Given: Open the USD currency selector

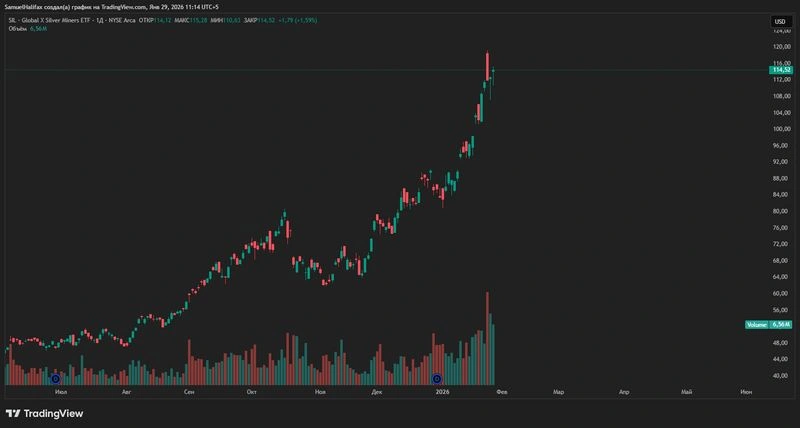Looking at the screenshot, I should tap(780, 21).
